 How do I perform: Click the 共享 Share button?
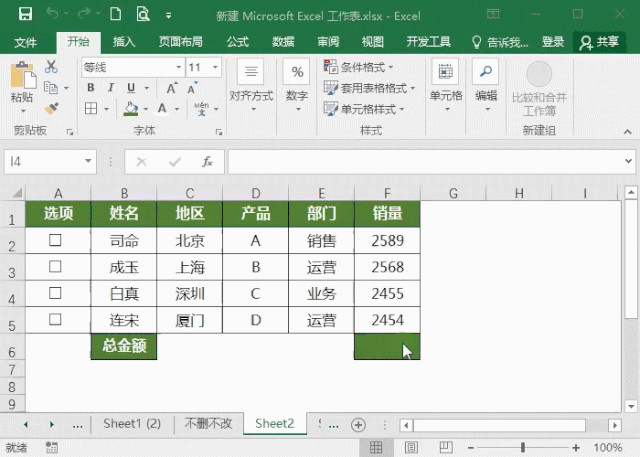point(599,42)
